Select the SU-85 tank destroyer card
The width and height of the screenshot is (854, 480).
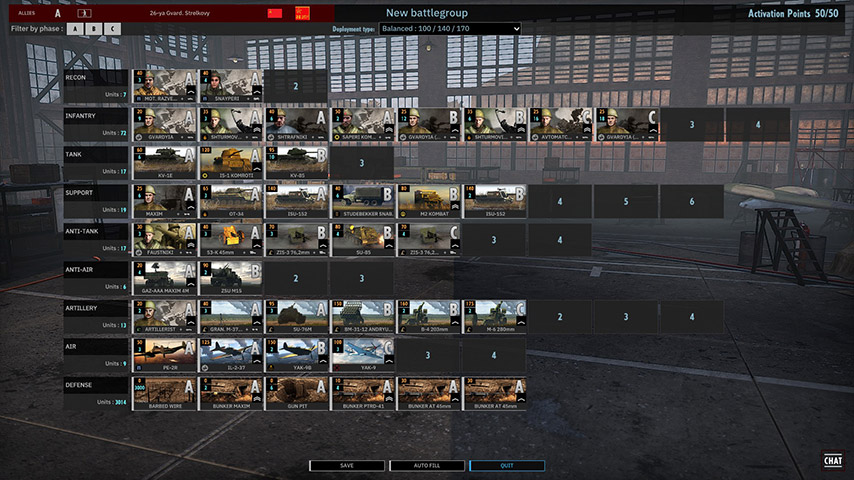[362, 240]
